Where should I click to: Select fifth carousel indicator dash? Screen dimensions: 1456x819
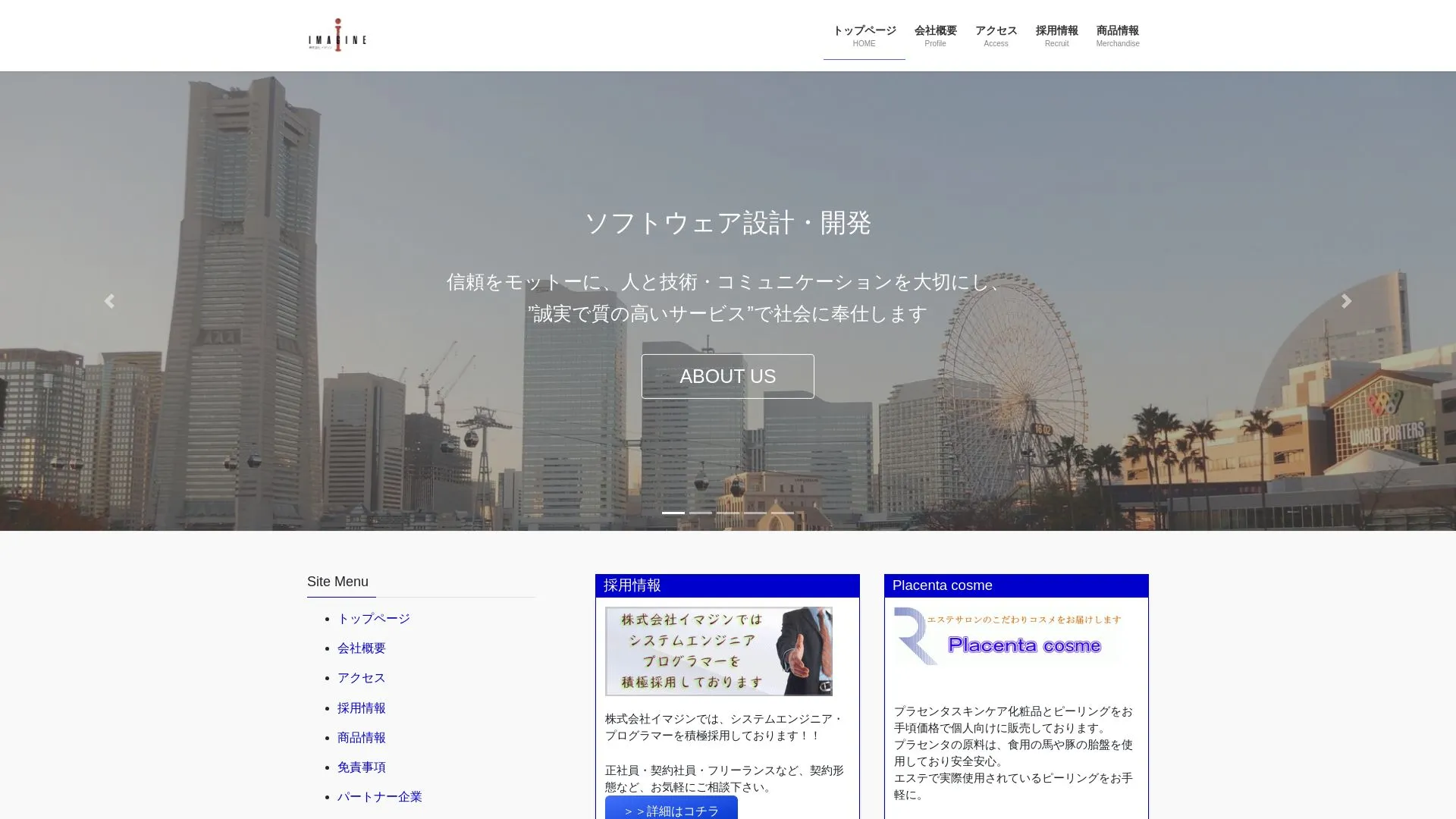782,513
